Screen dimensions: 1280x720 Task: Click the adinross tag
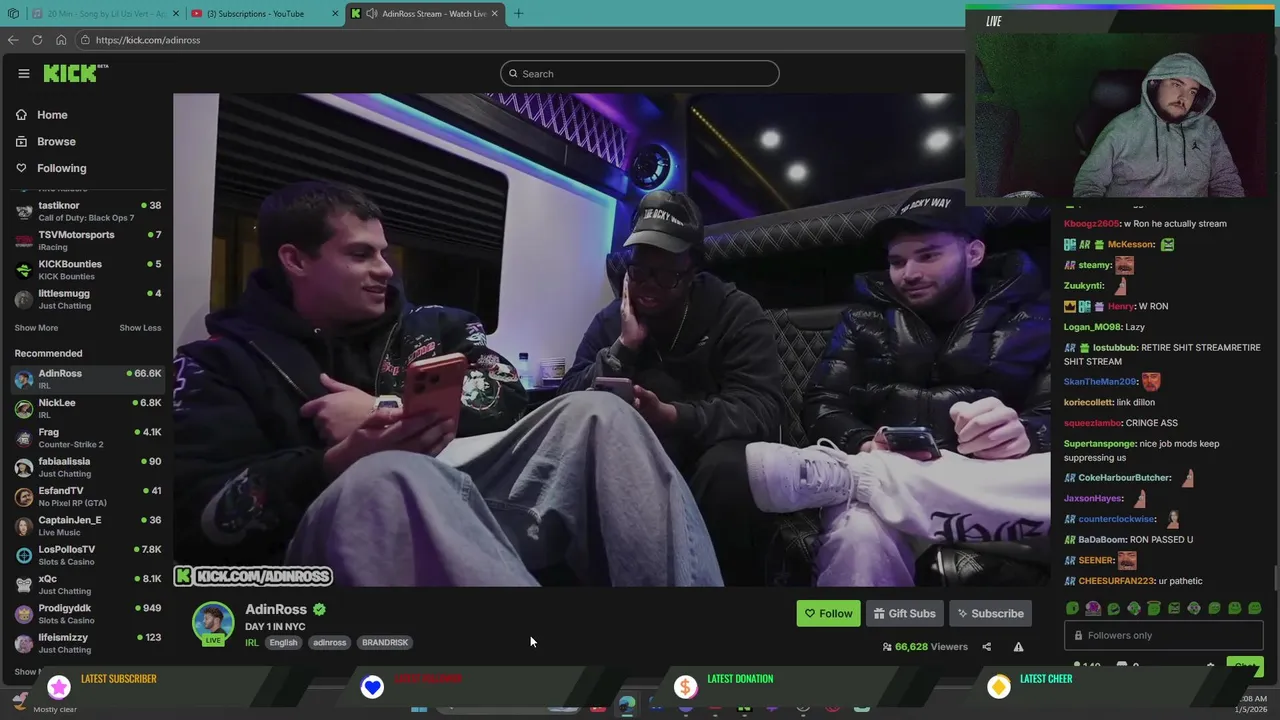329,642
